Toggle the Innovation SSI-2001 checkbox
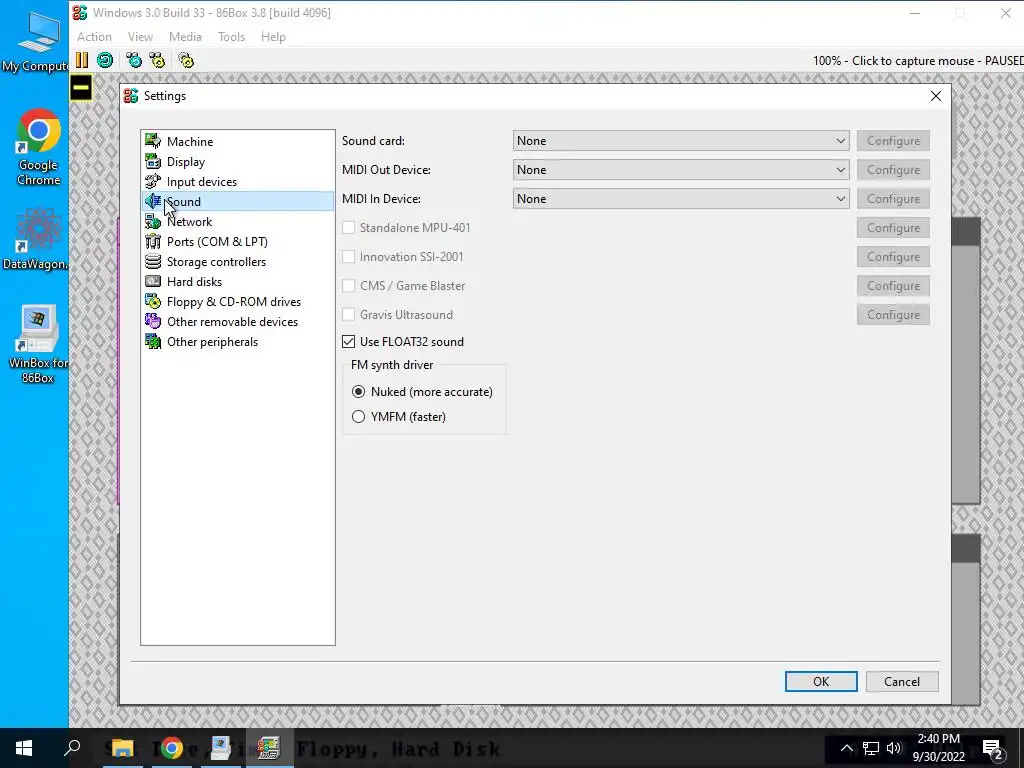This screenshot has width=1024, height=768. 349,257
